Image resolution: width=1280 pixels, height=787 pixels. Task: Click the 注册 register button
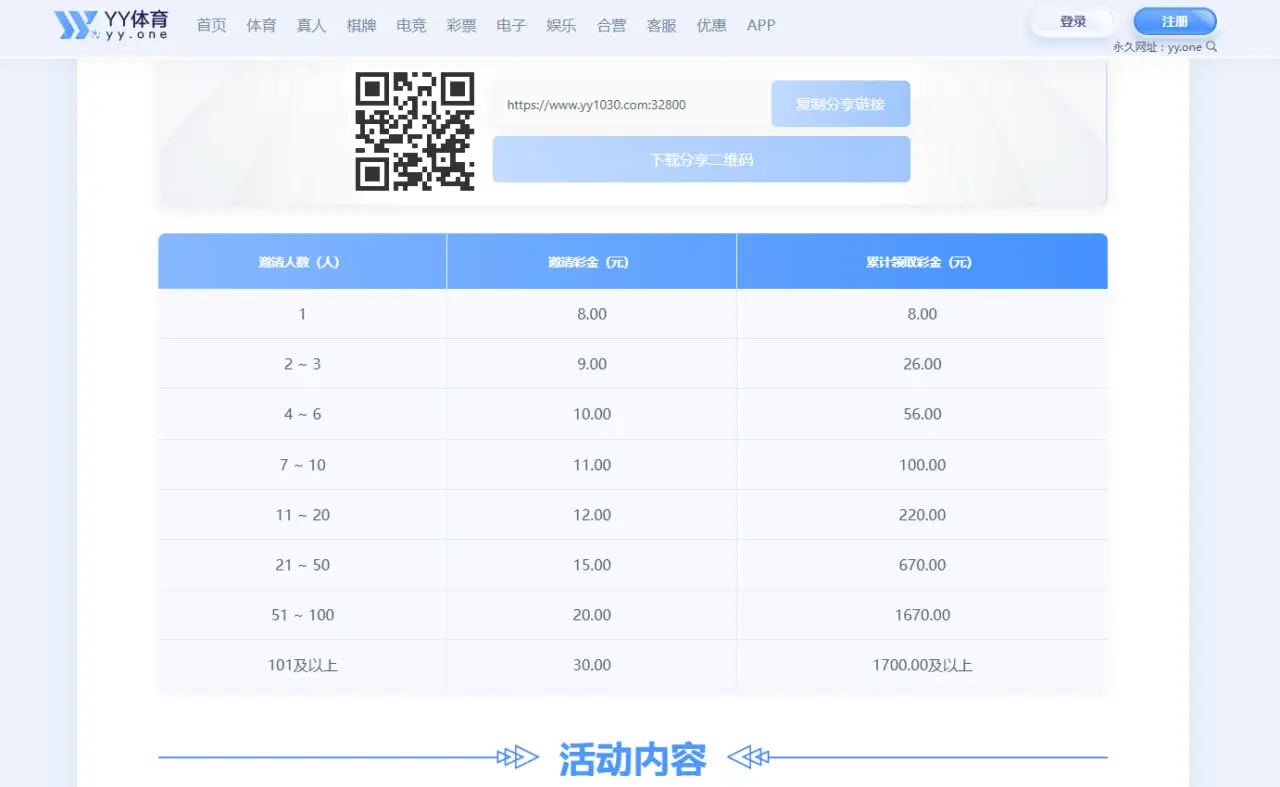coord(1174,20)
